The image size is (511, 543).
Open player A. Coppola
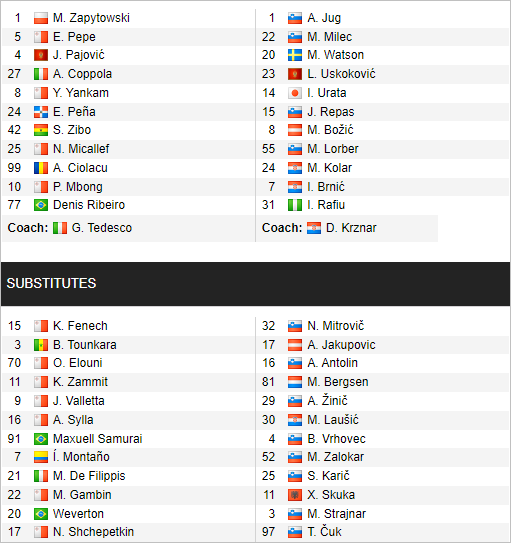click(x=82, y=74)
